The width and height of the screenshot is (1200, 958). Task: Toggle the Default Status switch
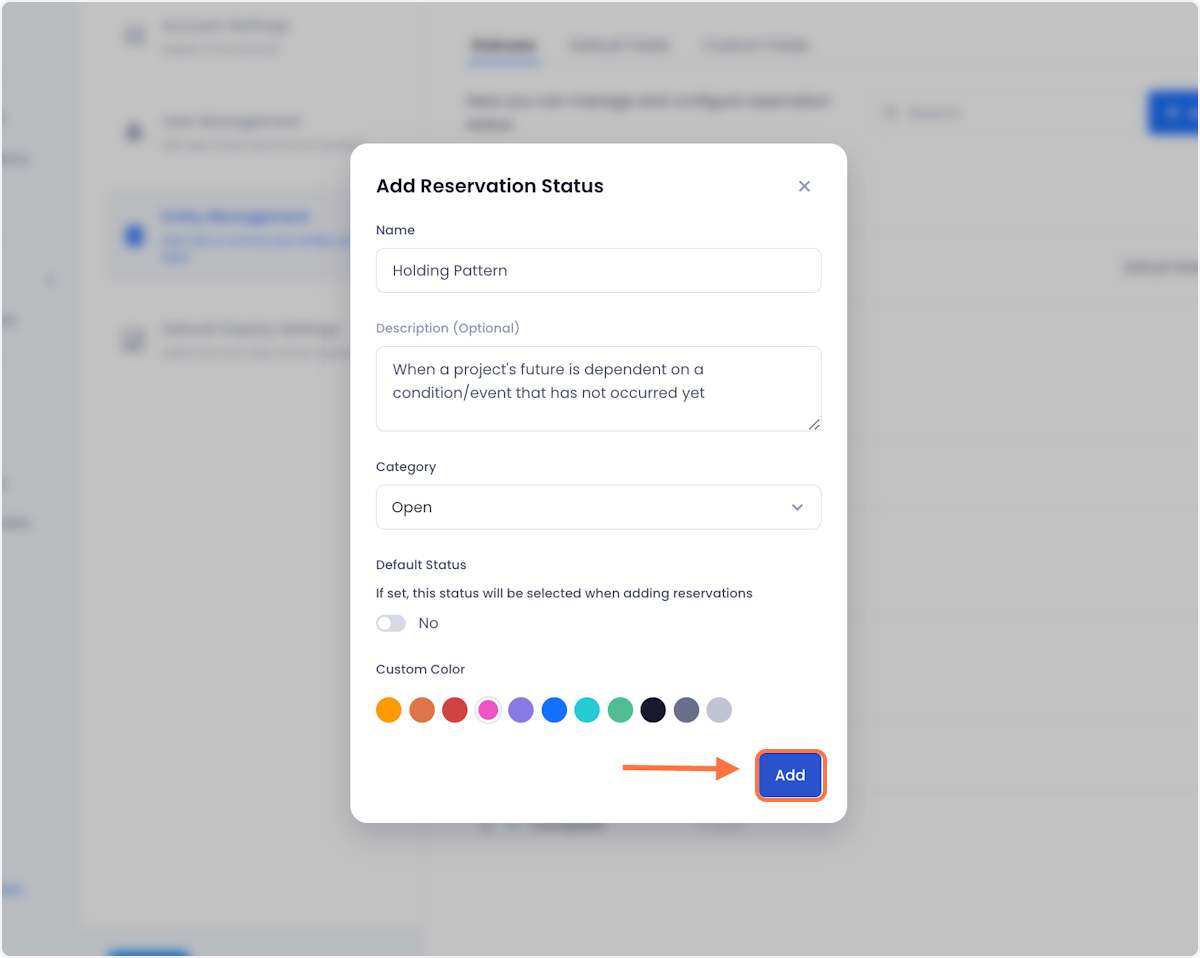(x=391, y=623)
